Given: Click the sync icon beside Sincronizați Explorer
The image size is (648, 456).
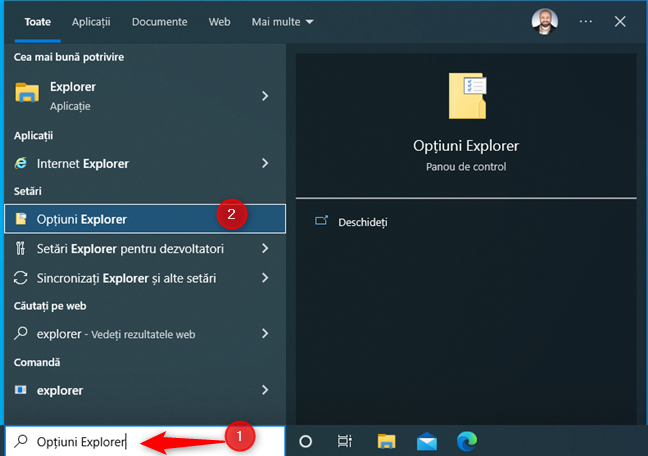Looking at the screenshot, I should coord(20,278).
